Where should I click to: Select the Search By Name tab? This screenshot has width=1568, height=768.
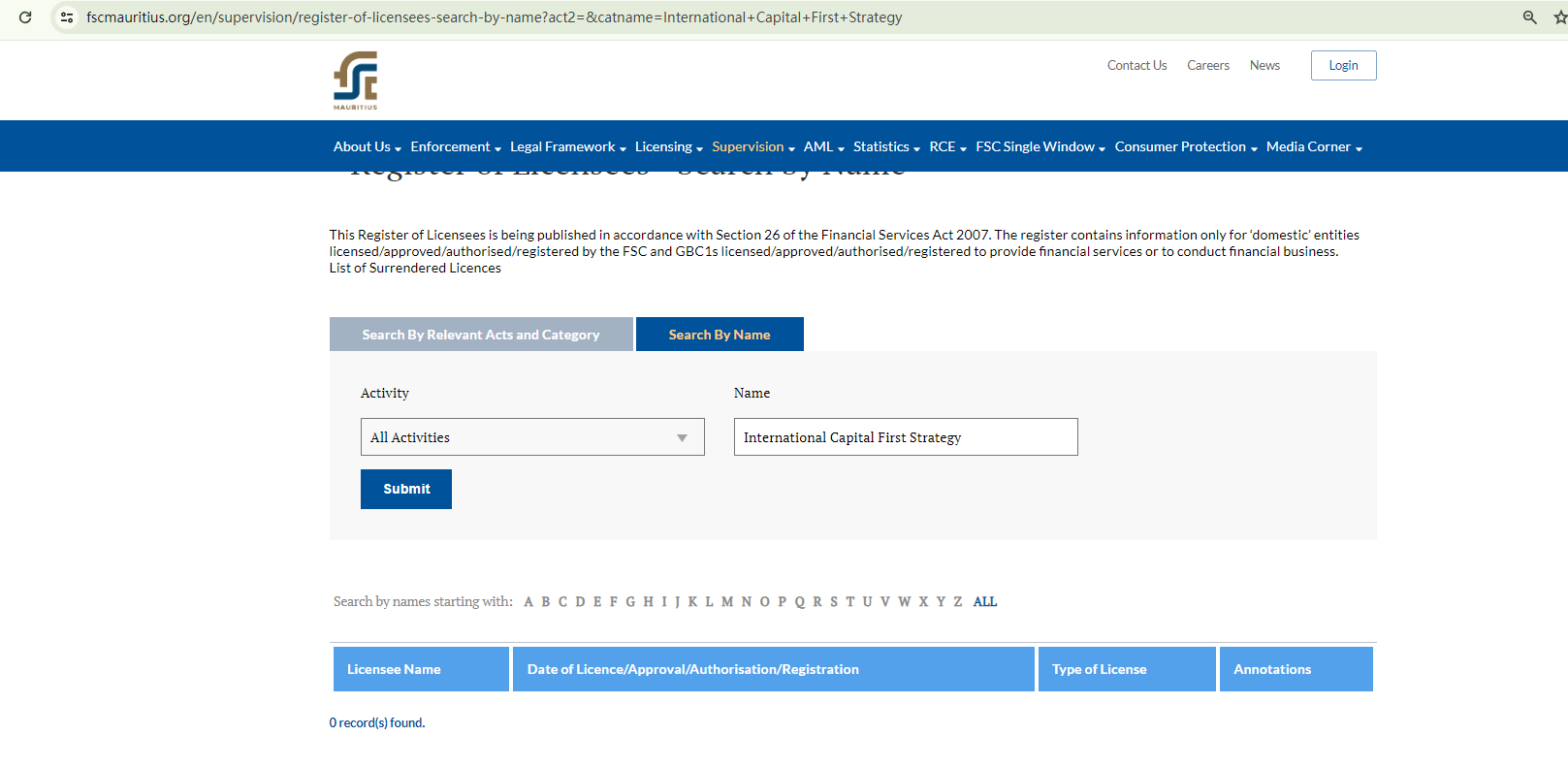[720, 335]
